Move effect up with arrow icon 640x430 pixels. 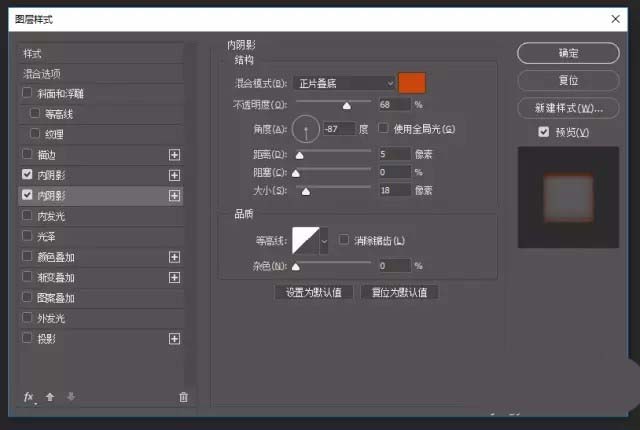[50, 397]
